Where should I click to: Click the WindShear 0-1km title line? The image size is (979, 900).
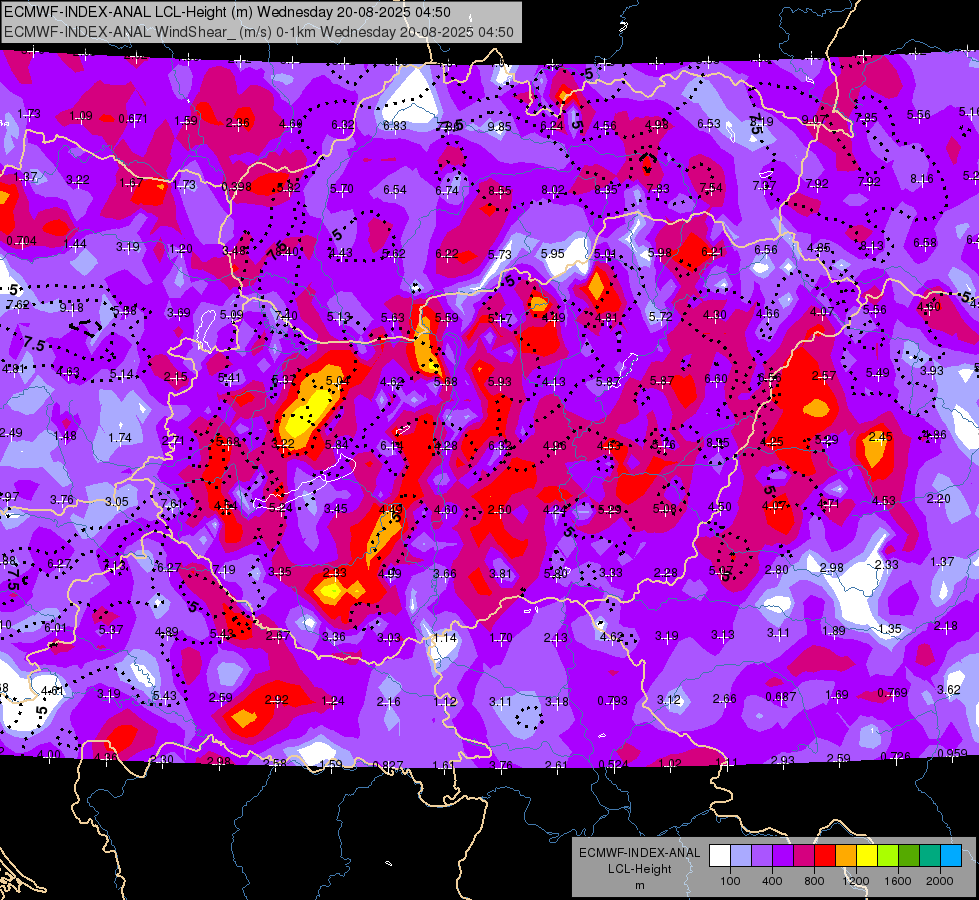(x=258, y=32)
